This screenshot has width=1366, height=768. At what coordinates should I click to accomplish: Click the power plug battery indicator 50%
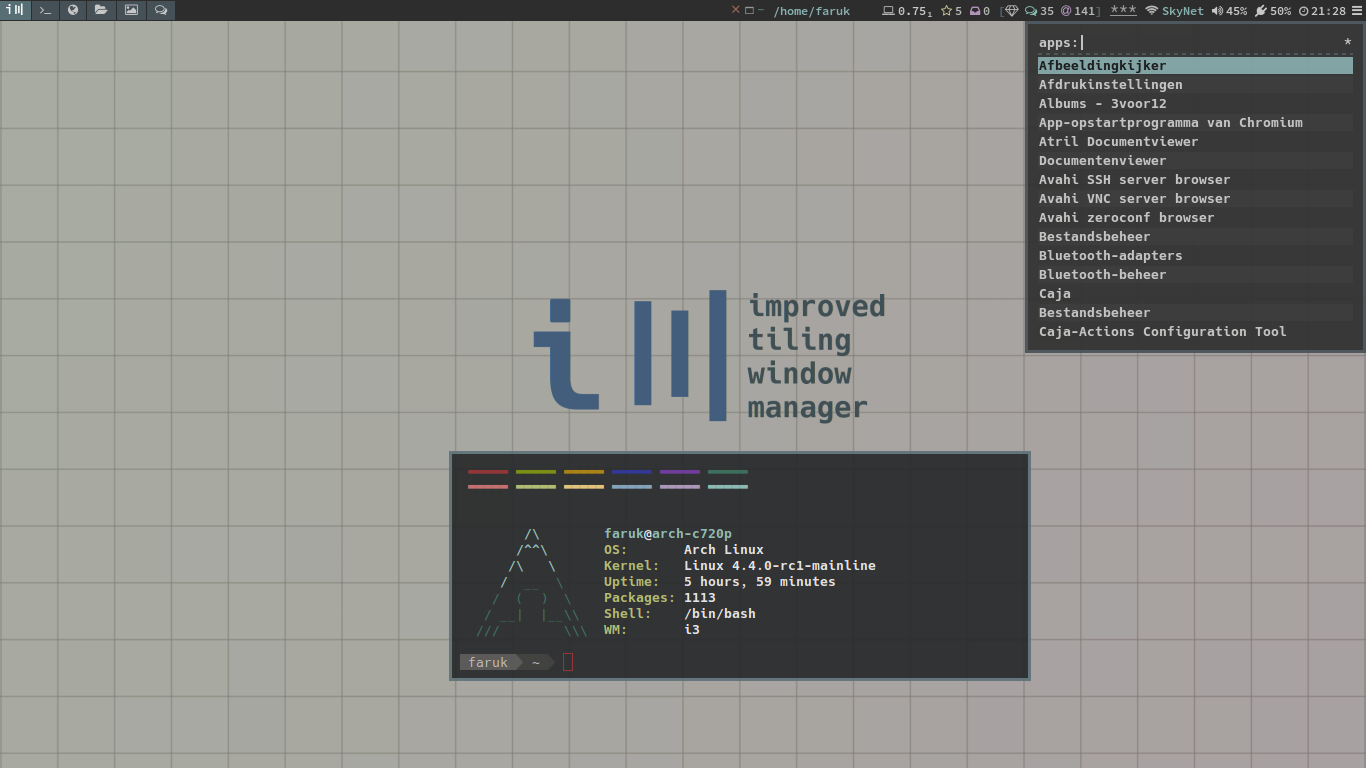pos(1273,11)
